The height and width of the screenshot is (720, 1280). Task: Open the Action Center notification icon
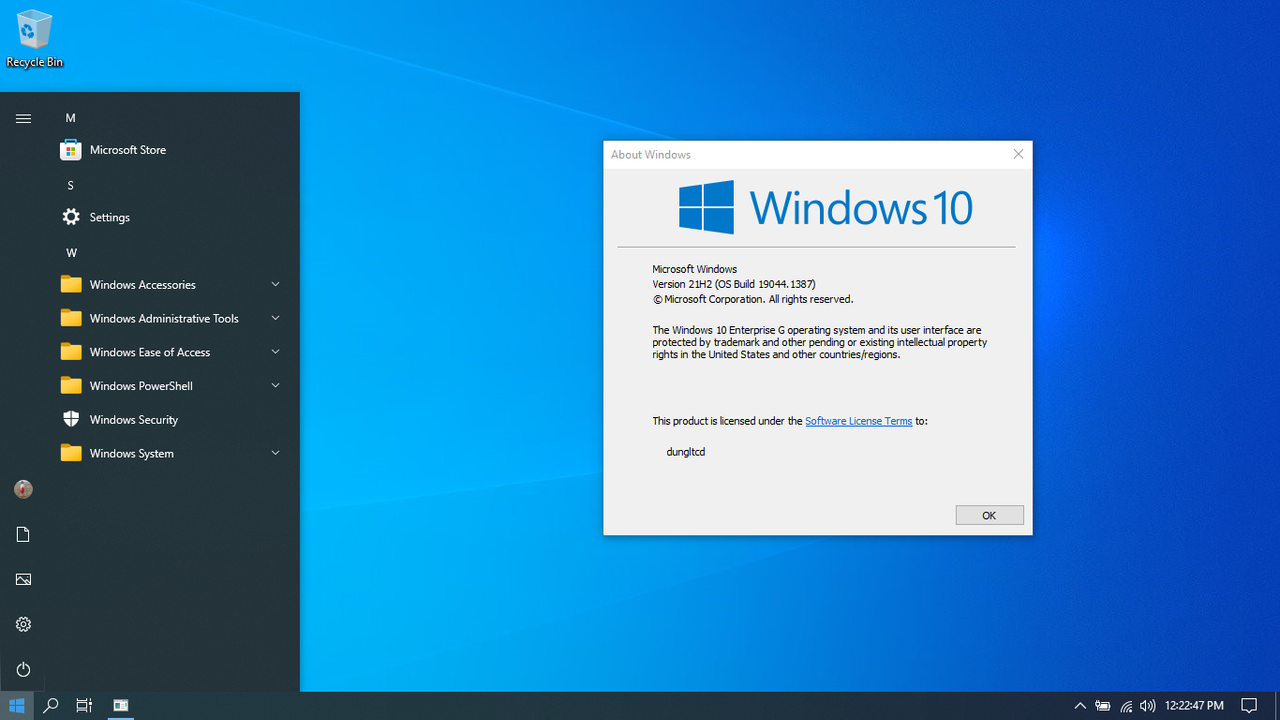(1249, 705)
